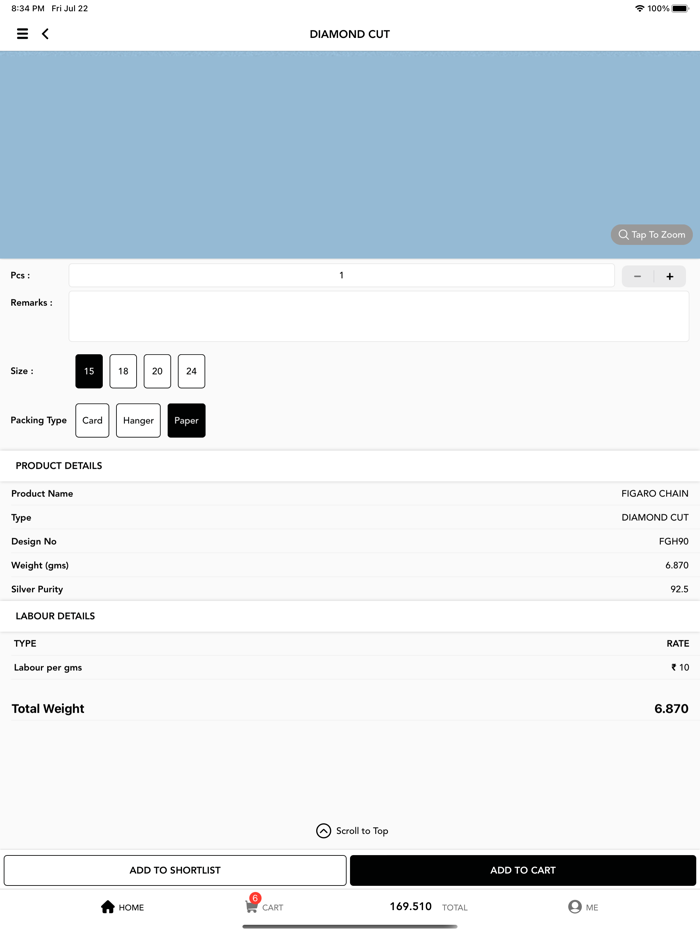Open the hamburger menu
The image size is (700, 934).
[x=22, y=34]
